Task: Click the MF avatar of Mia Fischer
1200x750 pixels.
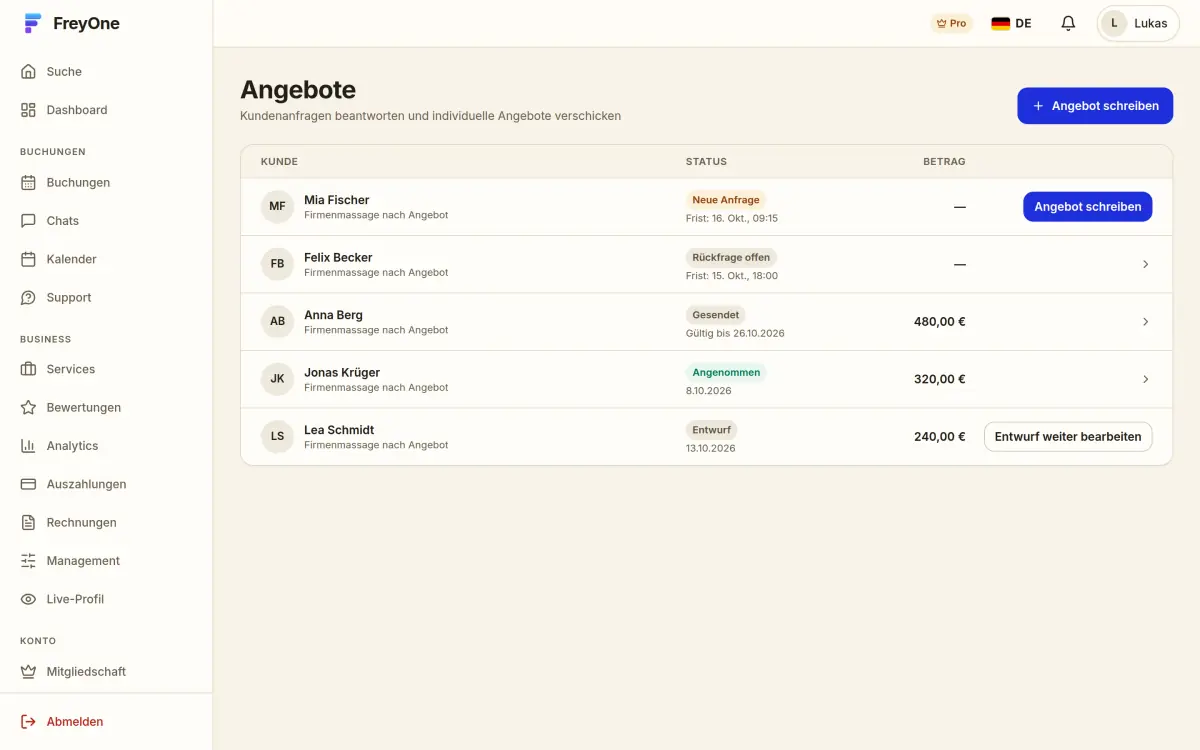Action: coord(277,207)
